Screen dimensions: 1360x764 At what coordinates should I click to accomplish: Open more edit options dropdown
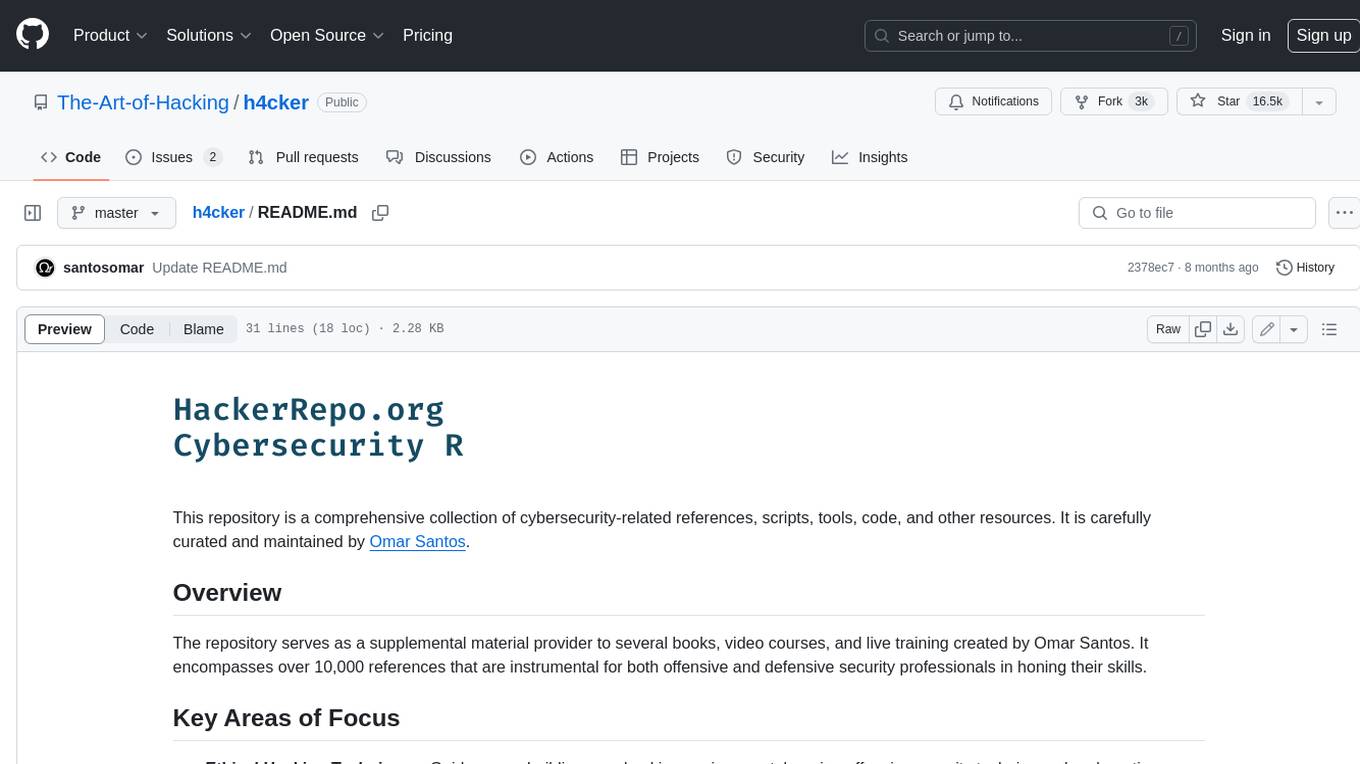1294,329
